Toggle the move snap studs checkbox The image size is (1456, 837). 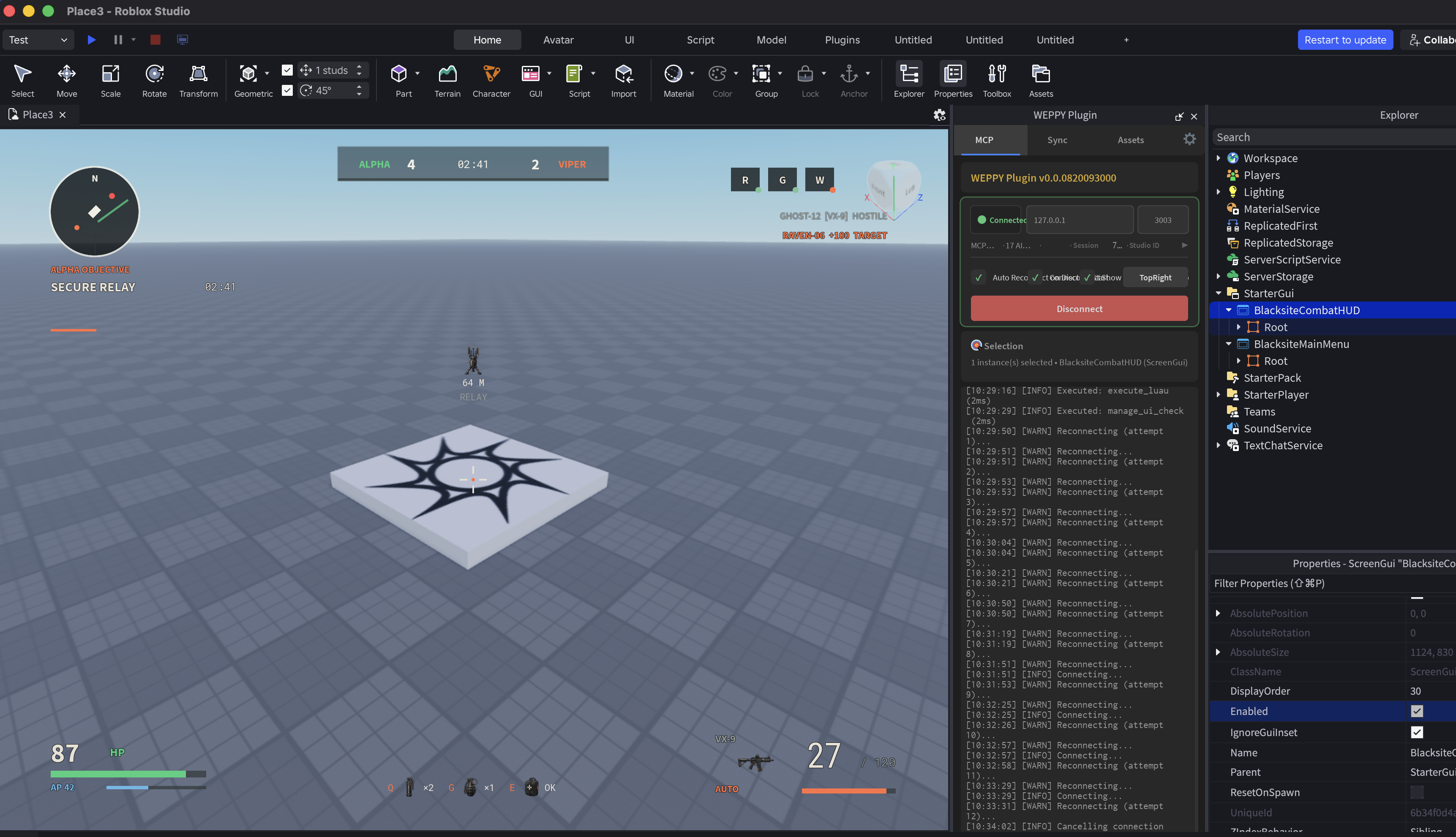pos(287,70)
